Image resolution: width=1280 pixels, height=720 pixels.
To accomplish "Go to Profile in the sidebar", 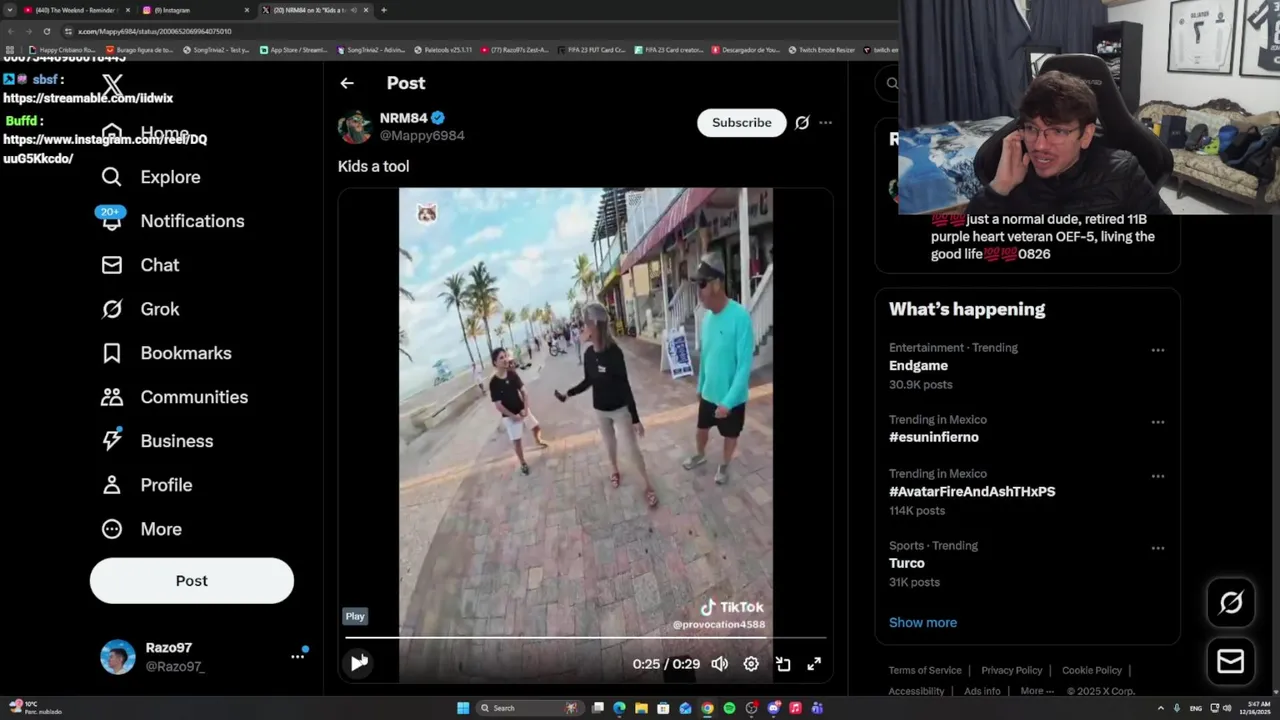I will click(x=146, y=485).
